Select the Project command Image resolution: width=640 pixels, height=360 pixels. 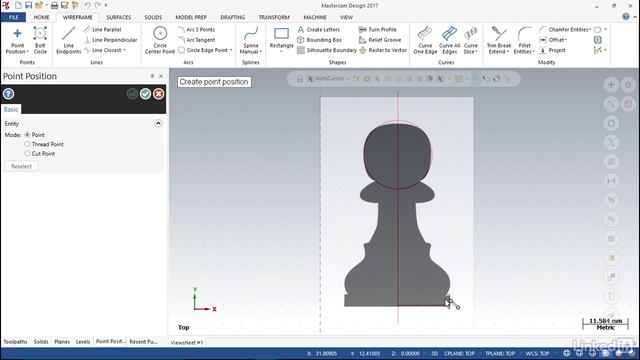pyautogui.click(x=553, y=50)
